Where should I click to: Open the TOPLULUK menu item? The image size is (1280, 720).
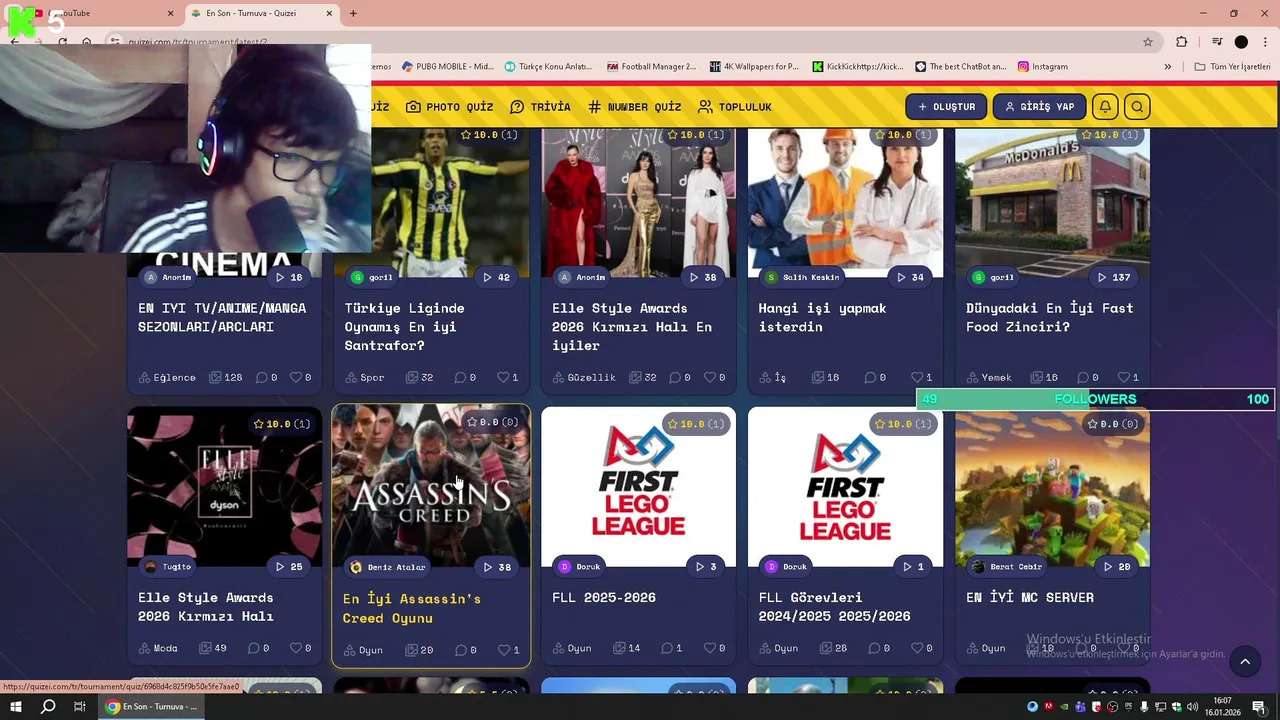[735, 107]
